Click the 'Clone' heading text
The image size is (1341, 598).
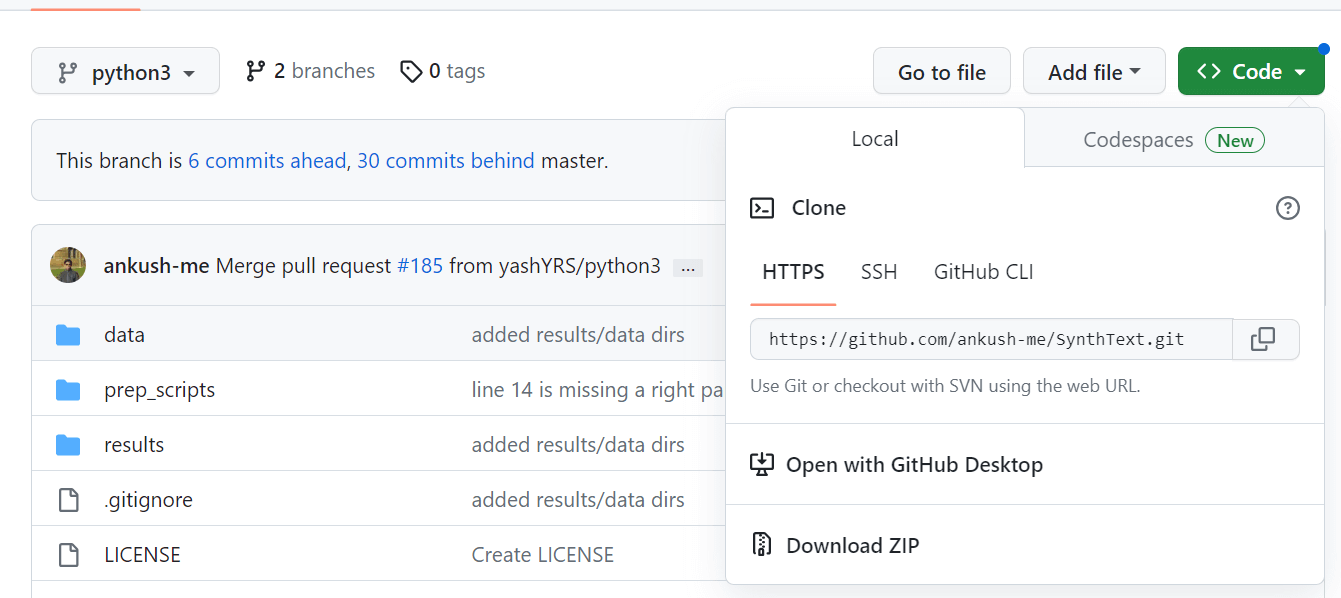(819, 208)
